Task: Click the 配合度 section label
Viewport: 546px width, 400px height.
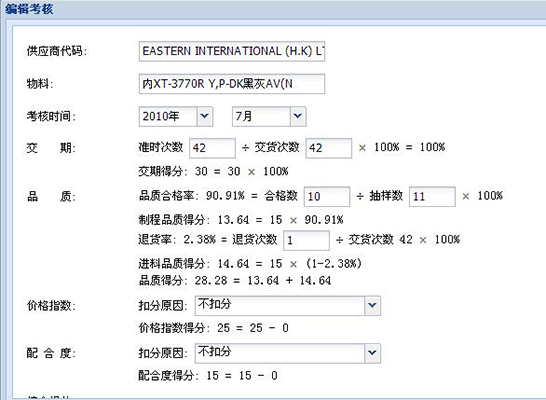Action: tap(51, 353)
